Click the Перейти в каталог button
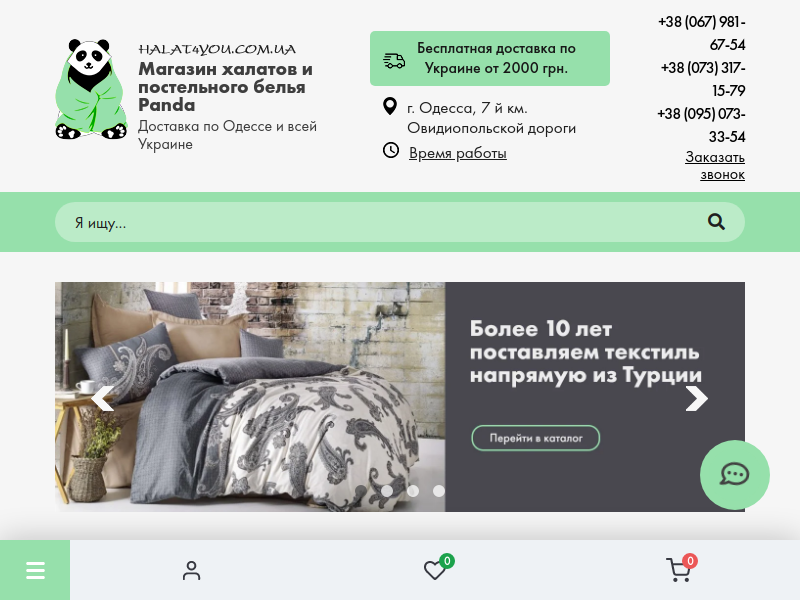Viewport: 800px width, 600px height. pyautogui.click(x=536, y=438)
